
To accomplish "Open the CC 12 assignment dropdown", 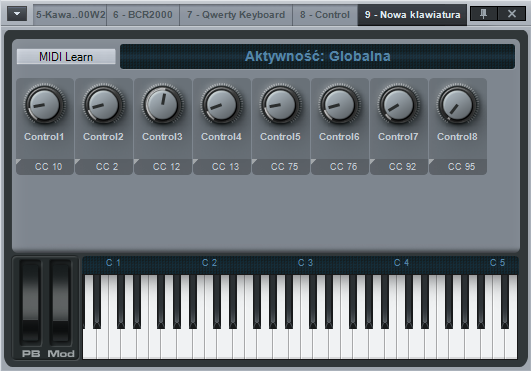I will click(x=163, y=167).
